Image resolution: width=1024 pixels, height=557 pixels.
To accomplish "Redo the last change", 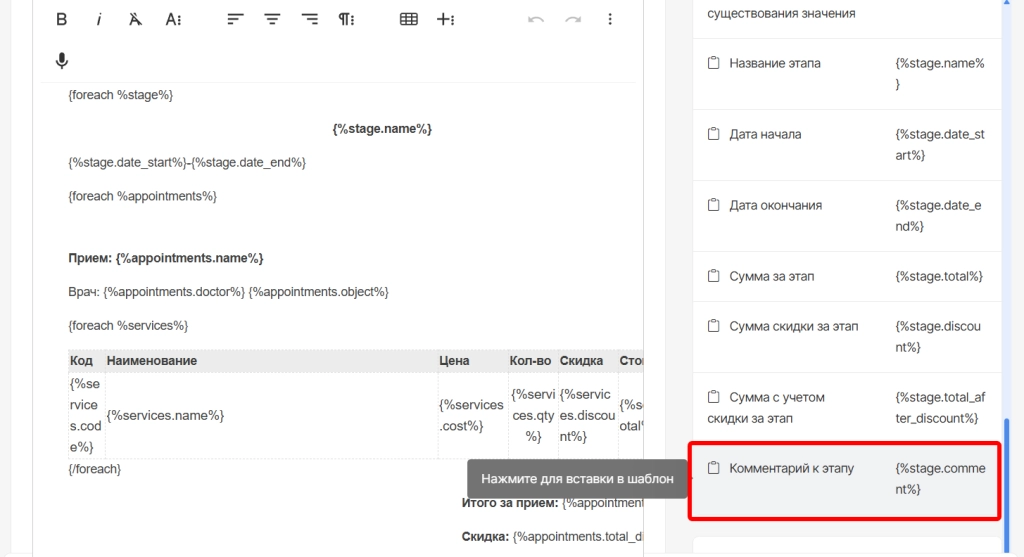I will 573,19.
